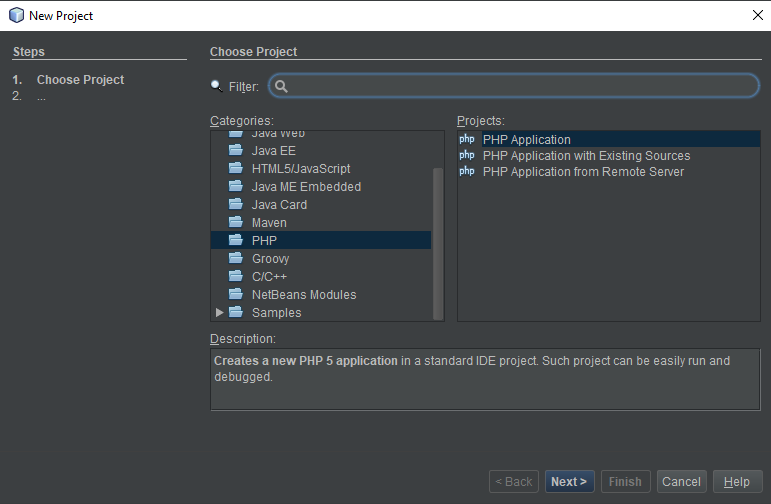The image size is (771, 504).
Task: Click the < Back button
Action: click(514, 481)
